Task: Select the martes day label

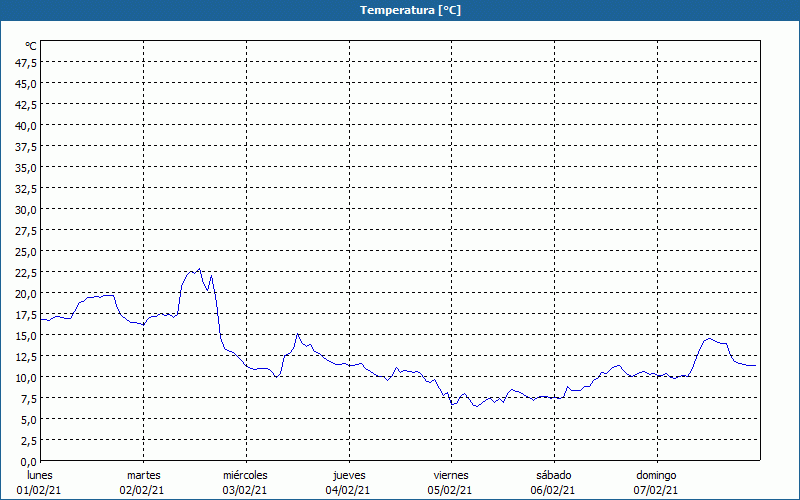Action: pos(144,475)
